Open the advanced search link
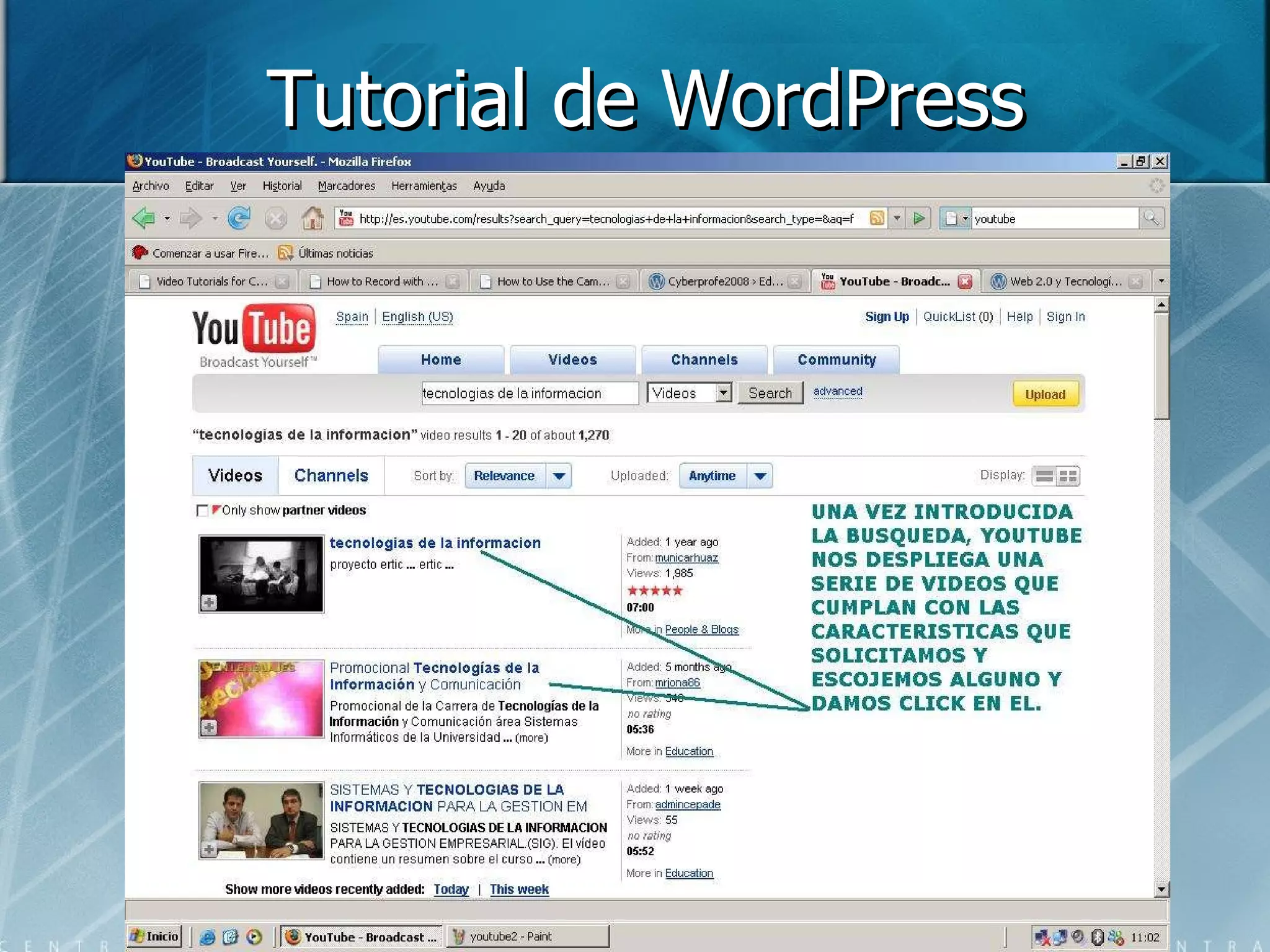 [838, 391]
